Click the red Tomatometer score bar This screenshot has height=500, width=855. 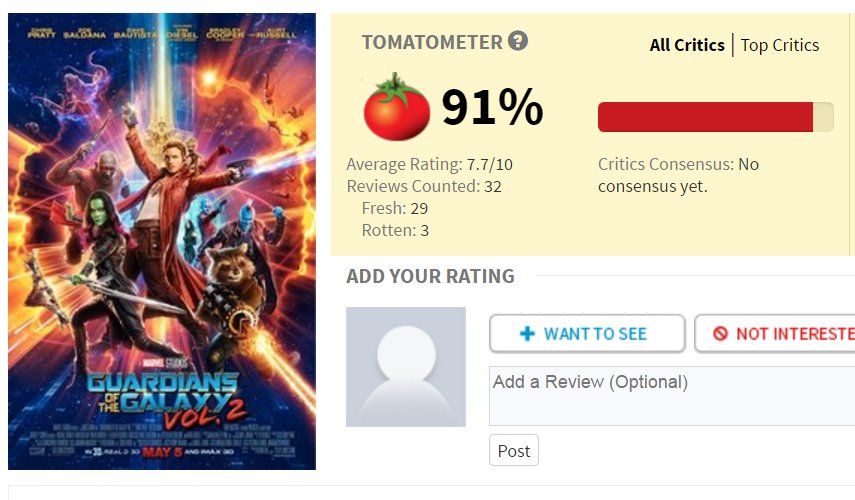click(705, 117)
